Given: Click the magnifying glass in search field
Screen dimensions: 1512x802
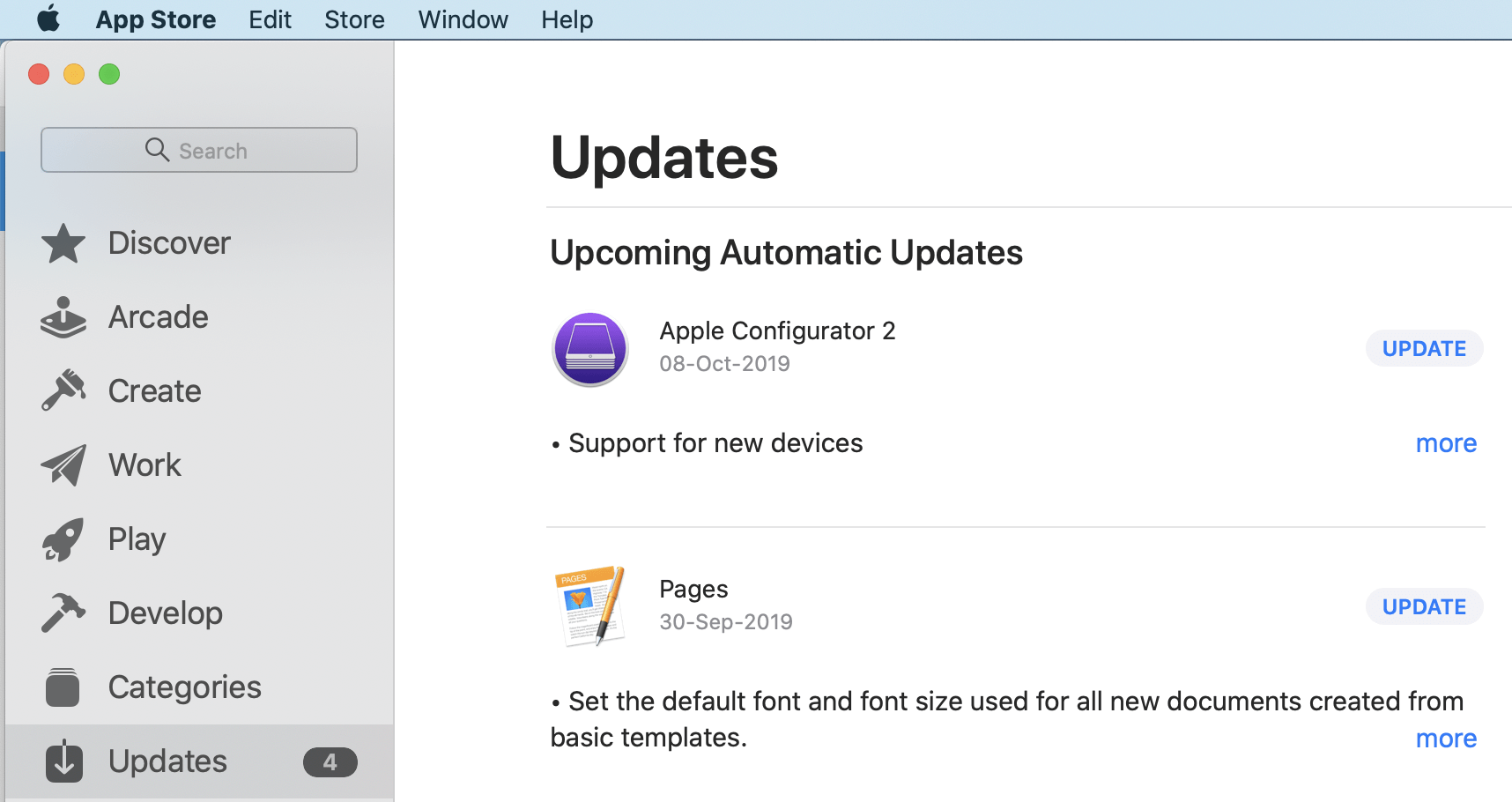Looking at the screenshot, I should pos(158,150).
